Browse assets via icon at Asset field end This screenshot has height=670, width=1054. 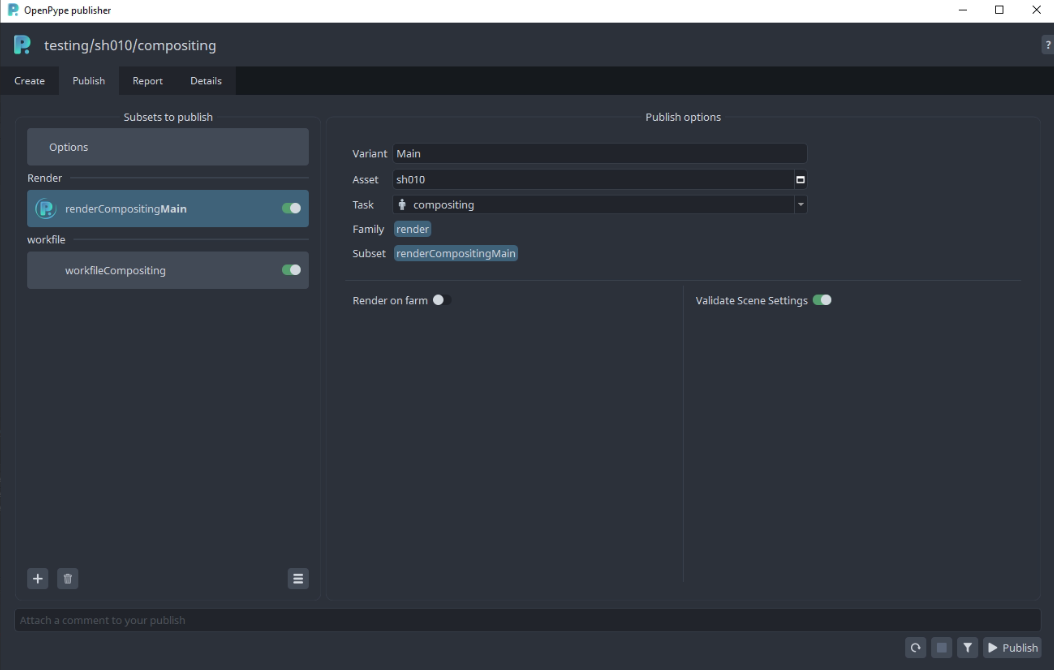[800, 179]
